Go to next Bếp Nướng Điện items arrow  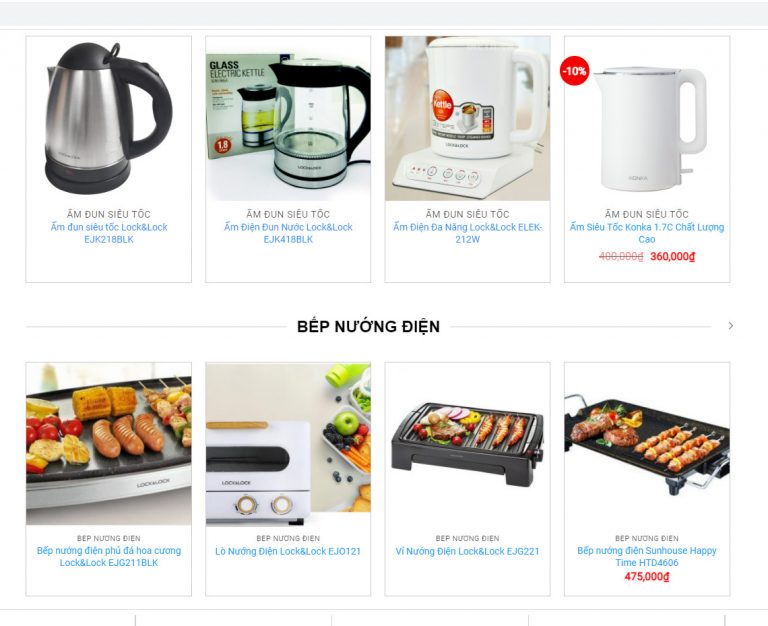[x=730, y=326]
